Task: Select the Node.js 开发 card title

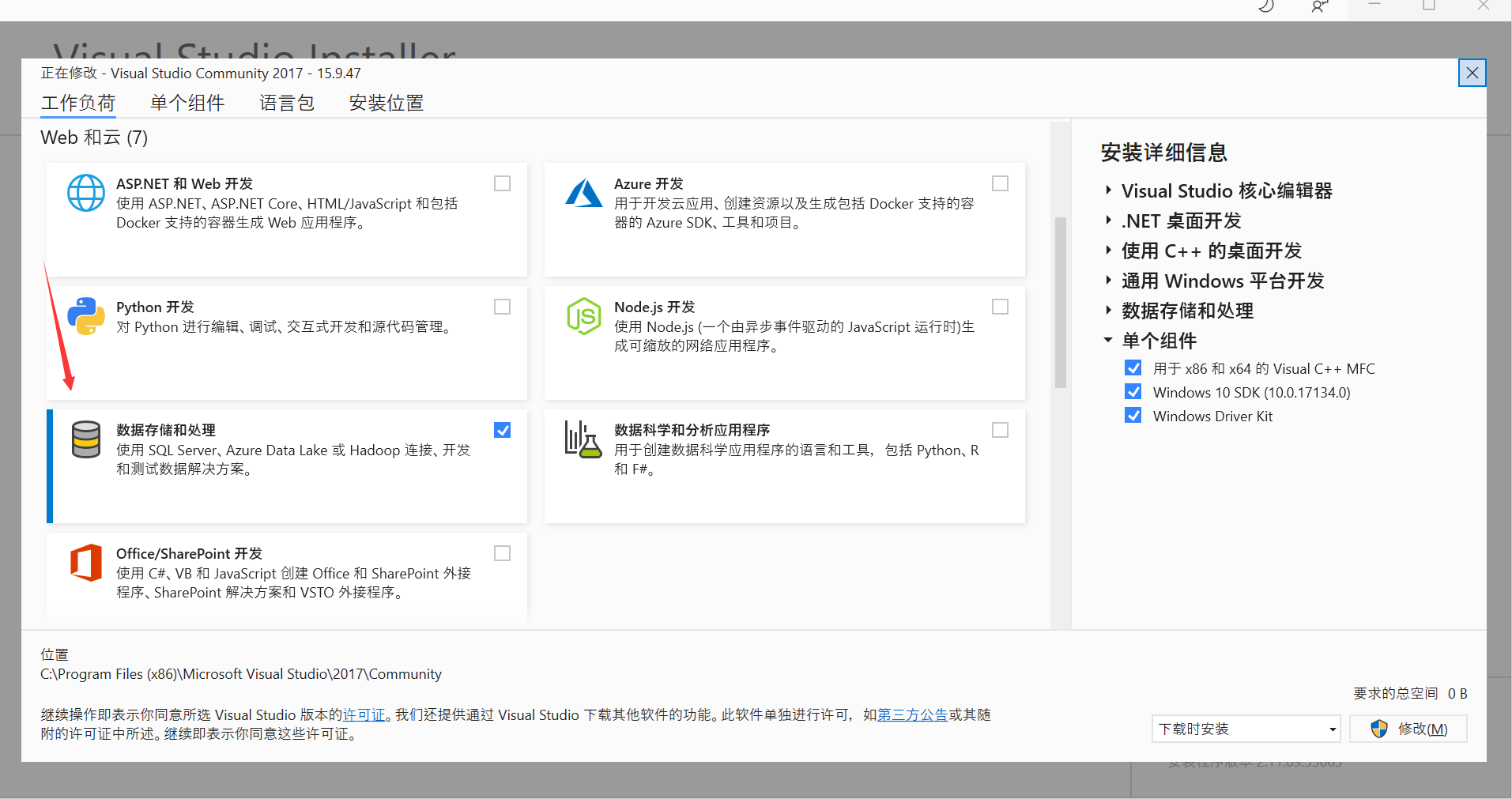Action: (654, 307)
